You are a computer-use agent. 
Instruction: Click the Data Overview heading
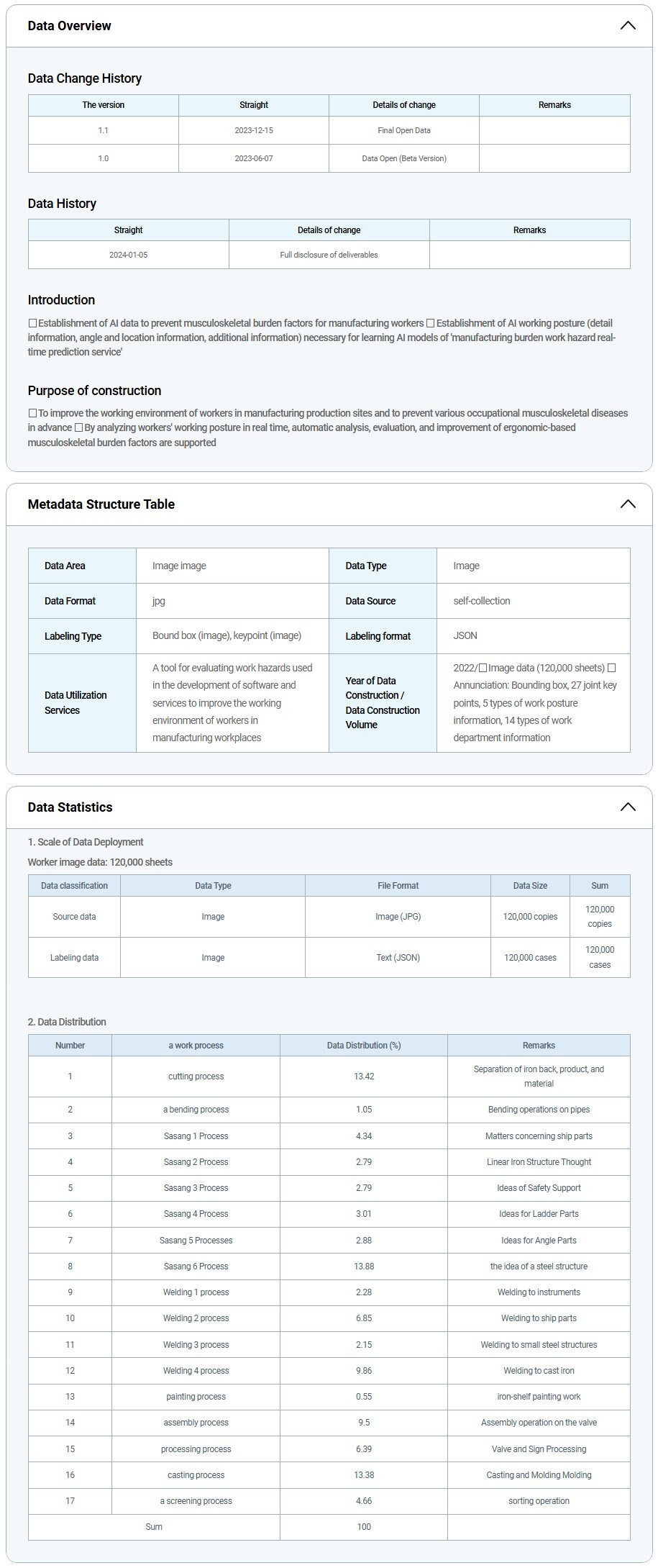[69, 26]
